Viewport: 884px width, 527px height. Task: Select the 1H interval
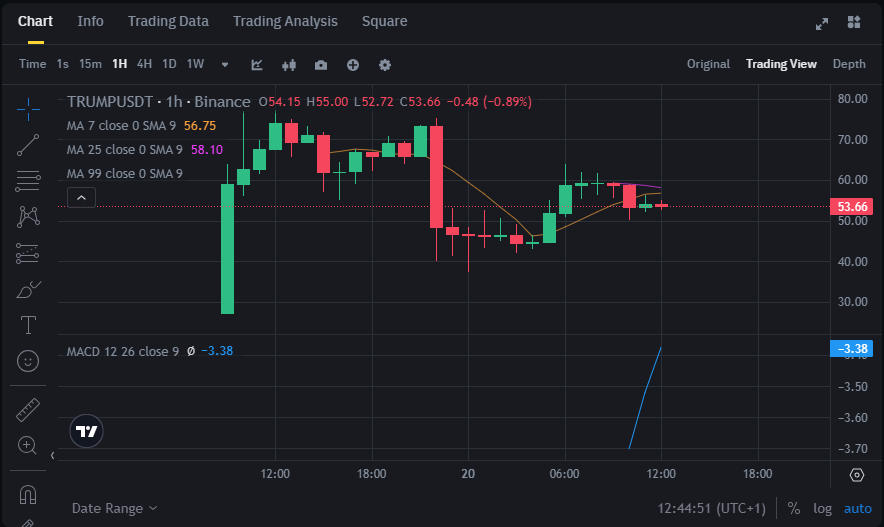pyautogui.click(x=120, y=64)
